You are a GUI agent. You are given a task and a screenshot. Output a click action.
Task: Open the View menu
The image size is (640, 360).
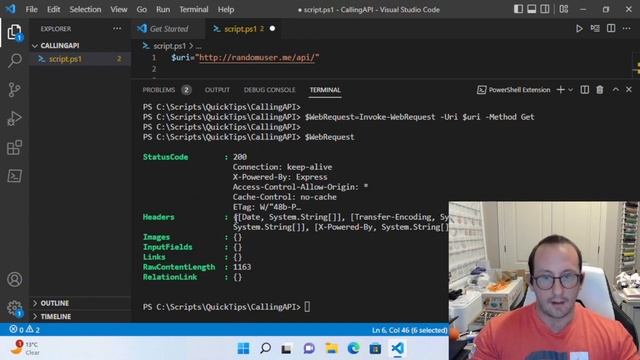click(x=118, y=9)
